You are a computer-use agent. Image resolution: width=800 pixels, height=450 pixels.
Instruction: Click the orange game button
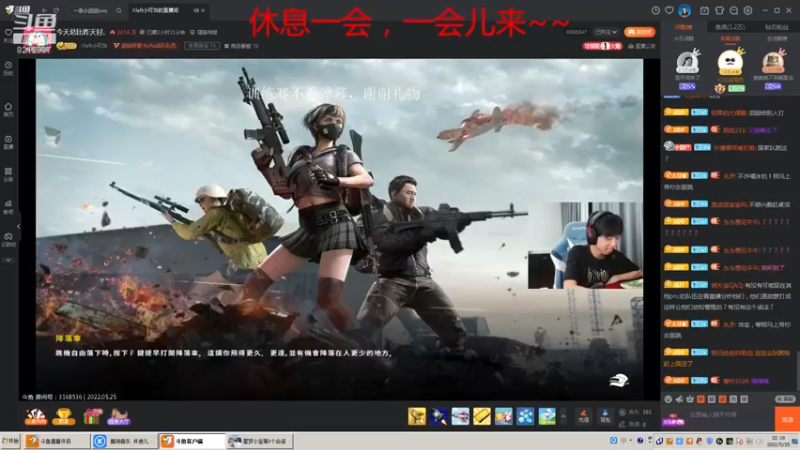click(639, 32)
